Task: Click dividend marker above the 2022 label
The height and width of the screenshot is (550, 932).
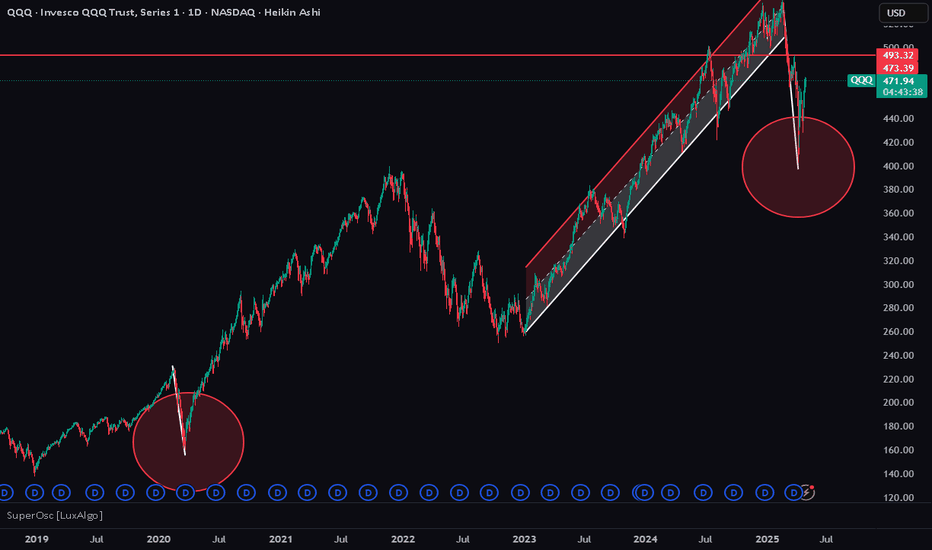Action: click(x=398, y=492)
